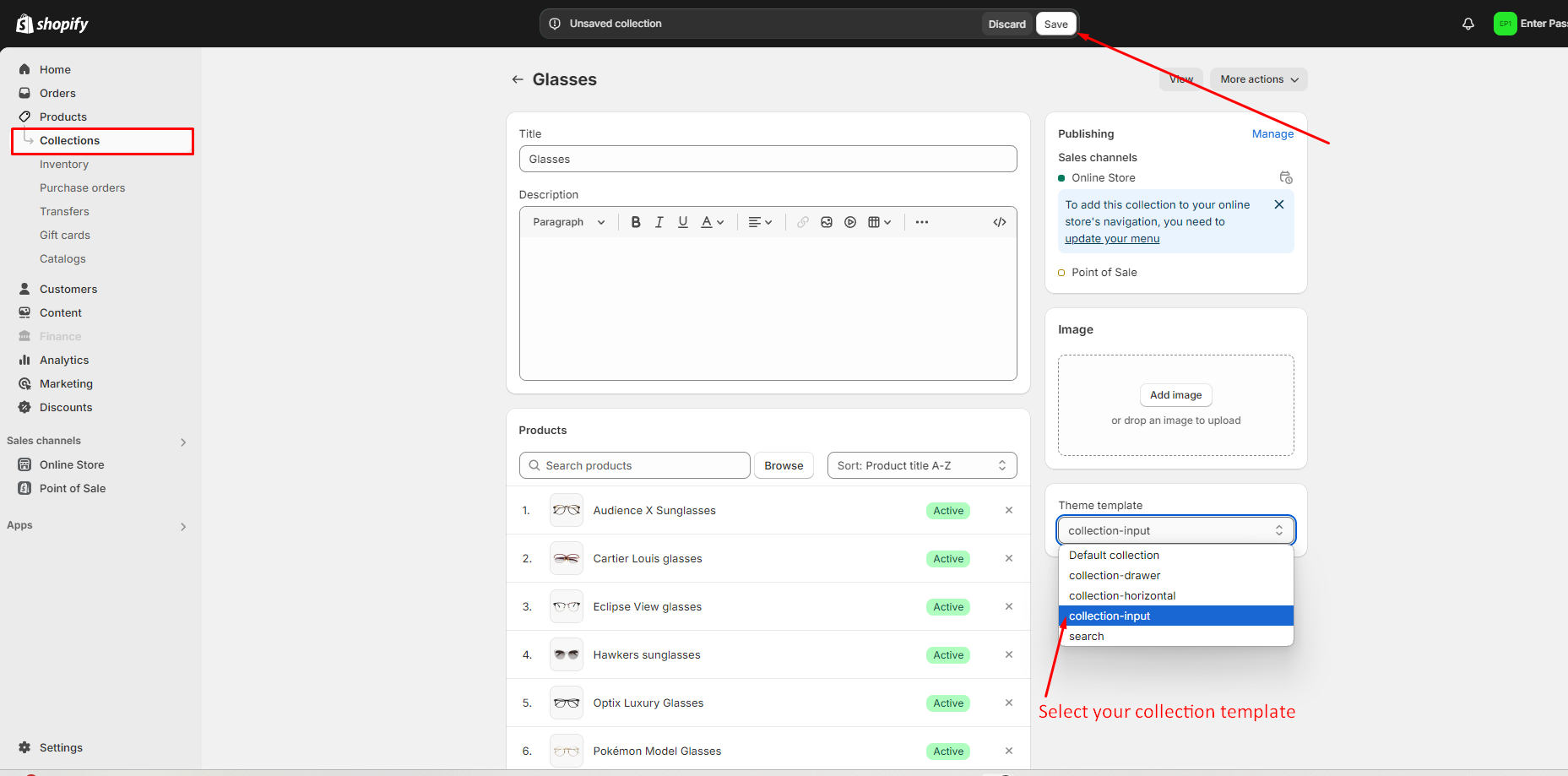Open Purchase orders

click(x=82, y=187)
